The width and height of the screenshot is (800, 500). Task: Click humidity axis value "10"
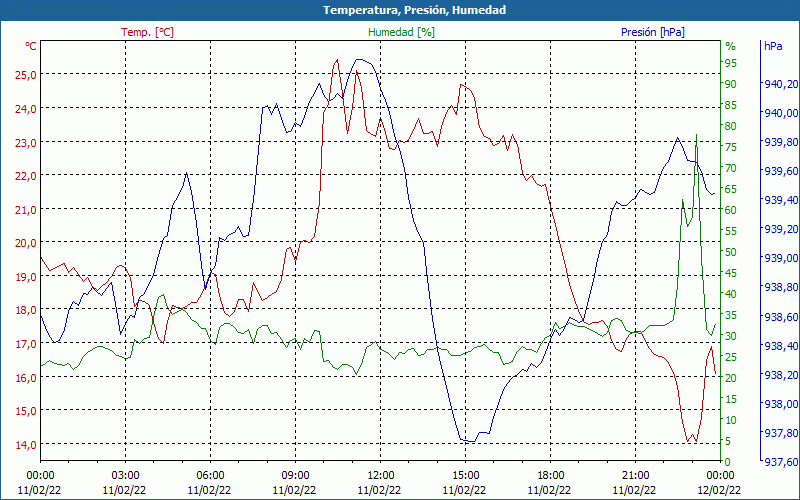pos(731,420)
